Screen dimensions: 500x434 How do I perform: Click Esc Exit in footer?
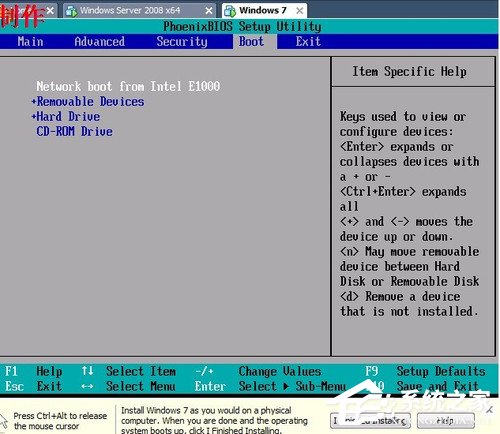(33, 386)
